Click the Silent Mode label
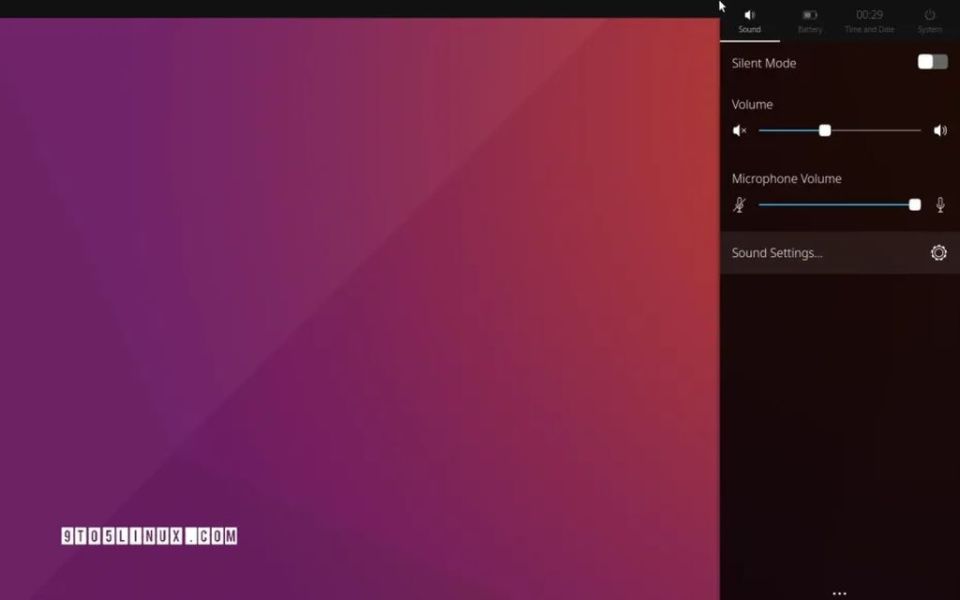Viewport: 960px width, 600px height. tap(763, 63)
